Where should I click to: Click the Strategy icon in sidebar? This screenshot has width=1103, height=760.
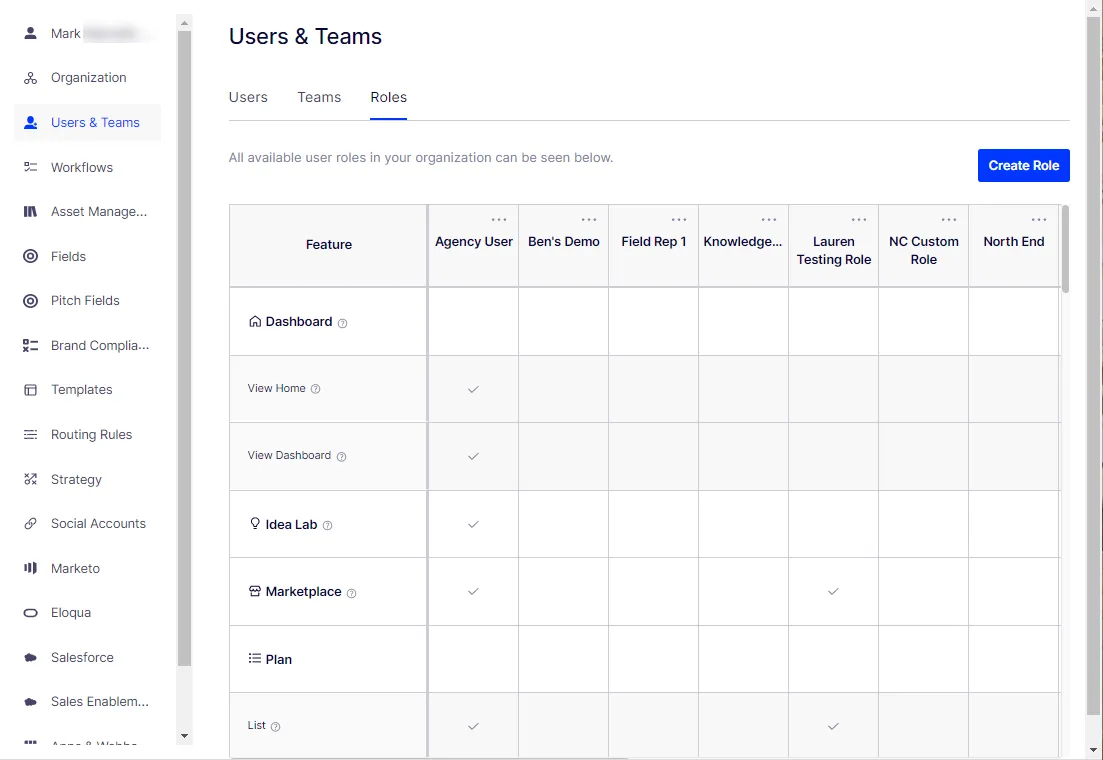point(30,479)
